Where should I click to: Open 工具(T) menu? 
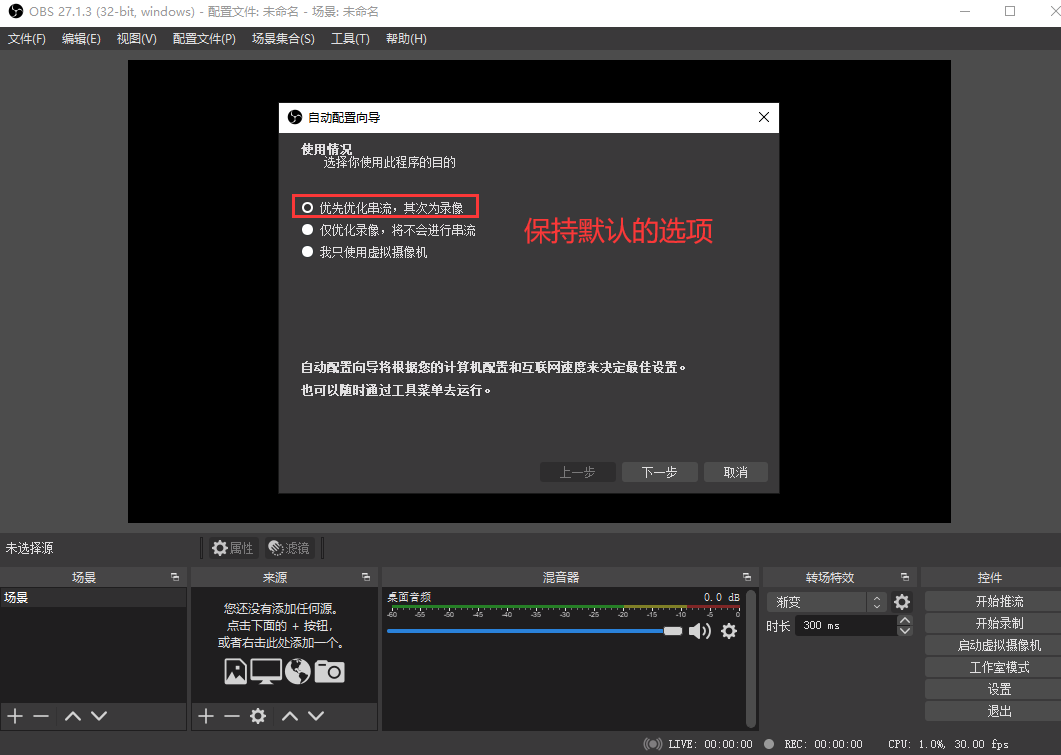pos(350,39)
